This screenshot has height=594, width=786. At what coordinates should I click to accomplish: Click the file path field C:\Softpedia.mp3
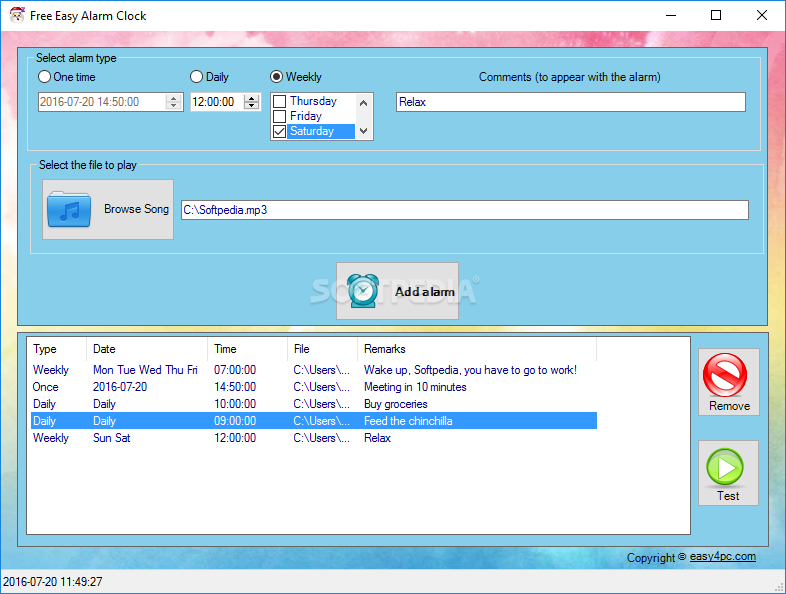click(x=465, y=210)
